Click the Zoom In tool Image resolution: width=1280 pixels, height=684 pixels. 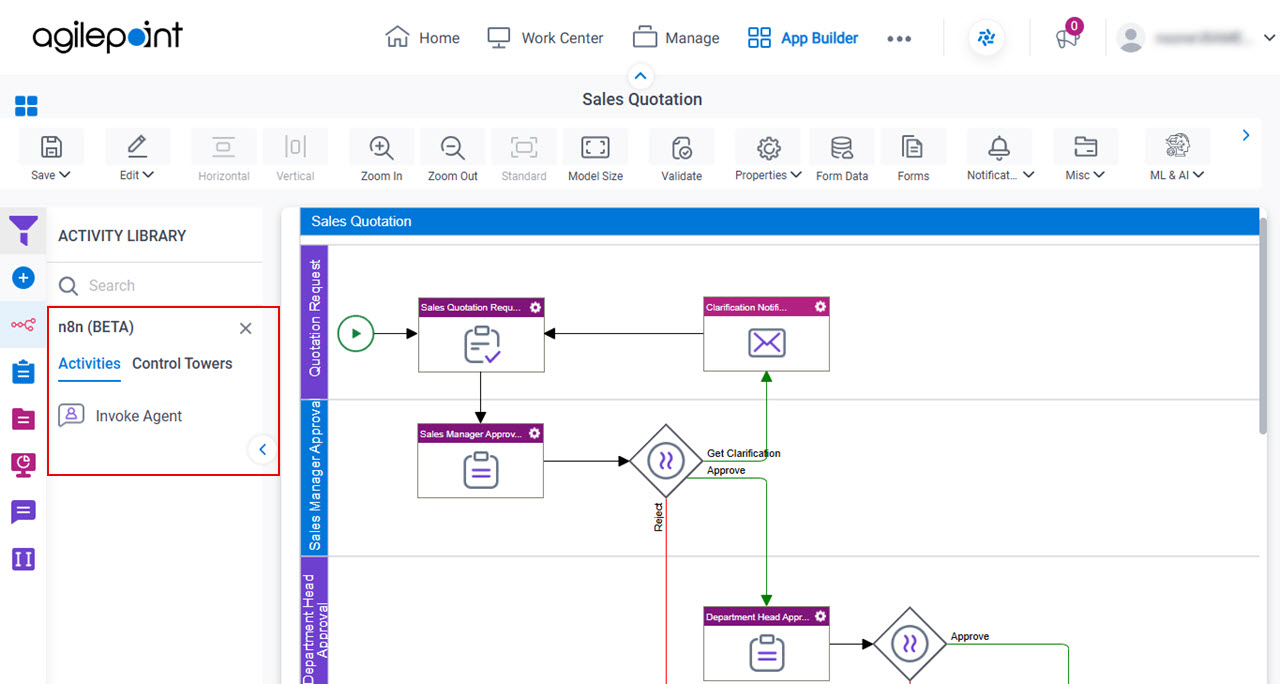381,158
